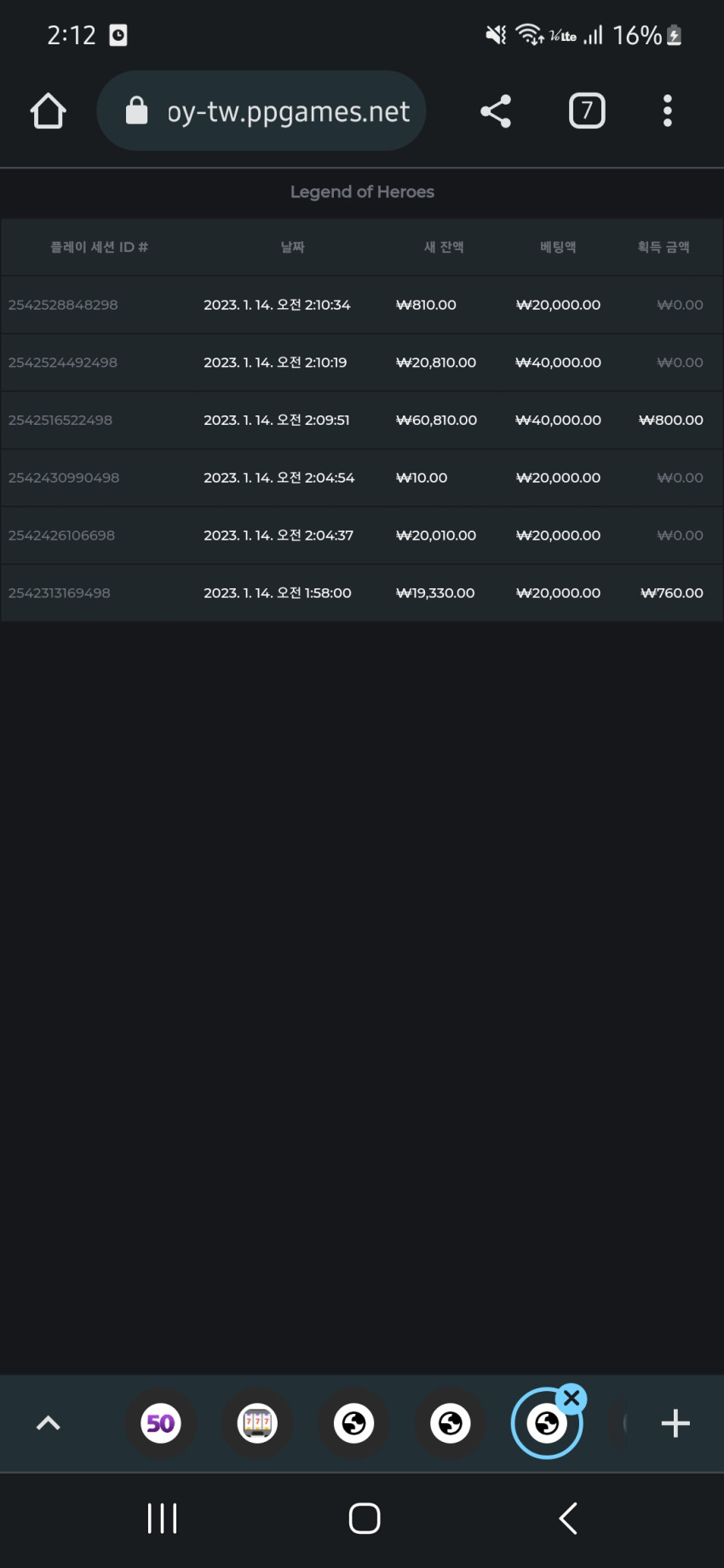Switch to the purple 50 tab shortcut
This screenshot has height=1568, width=724.
(x=161, y=1422)
